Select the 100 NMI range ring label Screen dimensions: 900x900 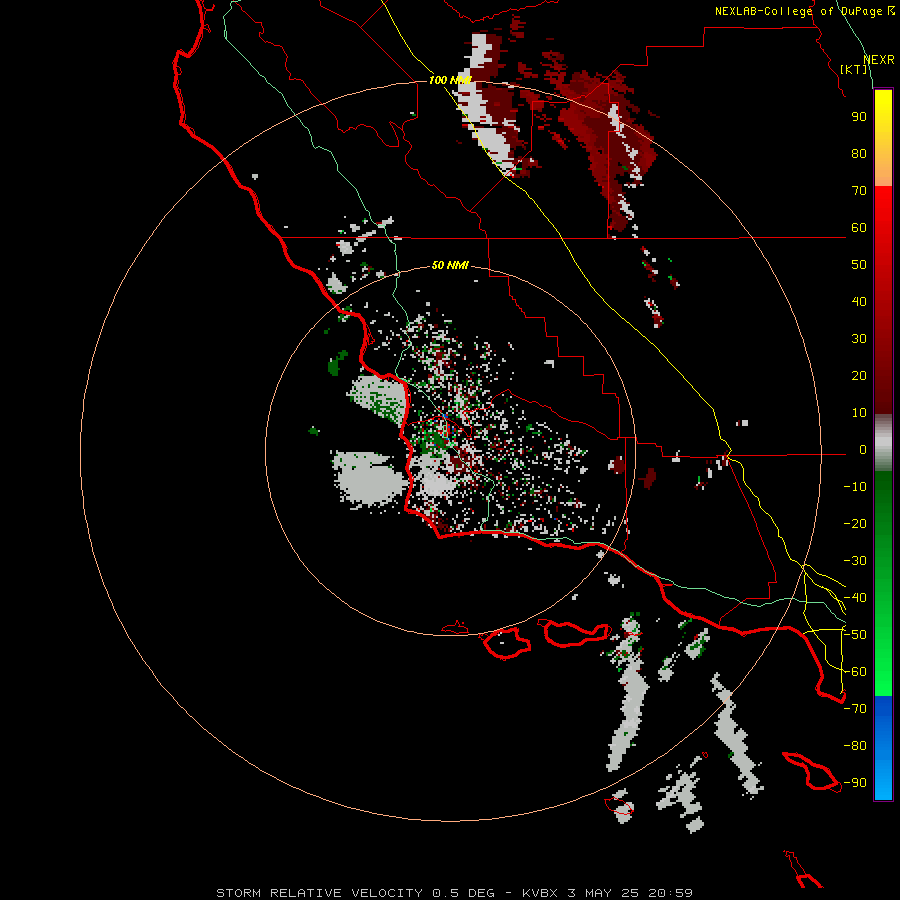(x=449, y=80)
